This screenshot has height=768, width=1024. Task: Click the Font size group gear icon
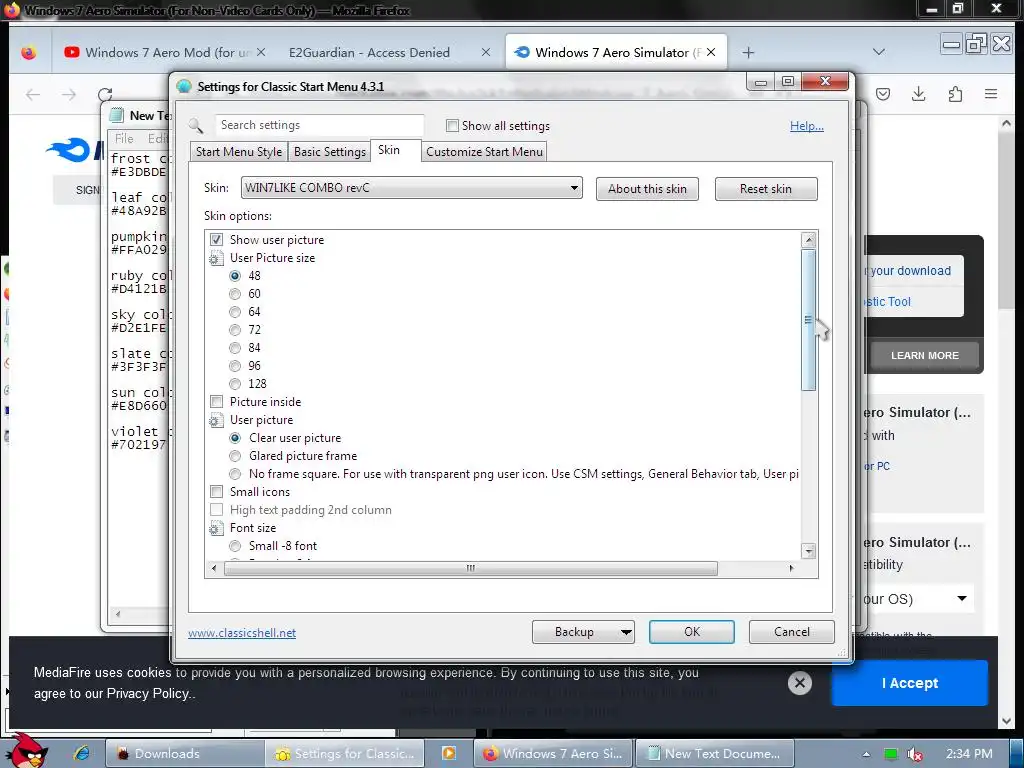pos(216,528)
